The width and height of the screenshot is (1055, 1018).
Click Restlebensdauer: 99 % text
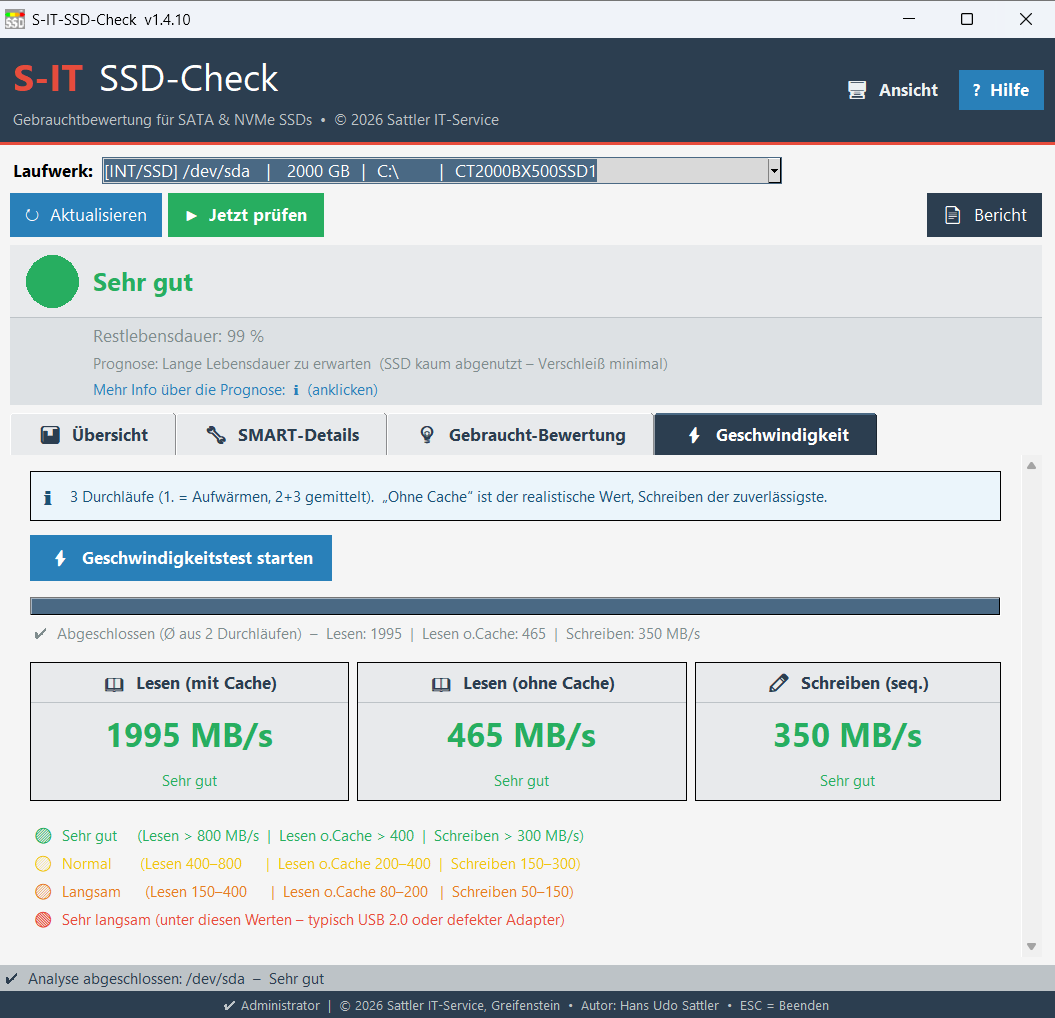tap(178, 336)
